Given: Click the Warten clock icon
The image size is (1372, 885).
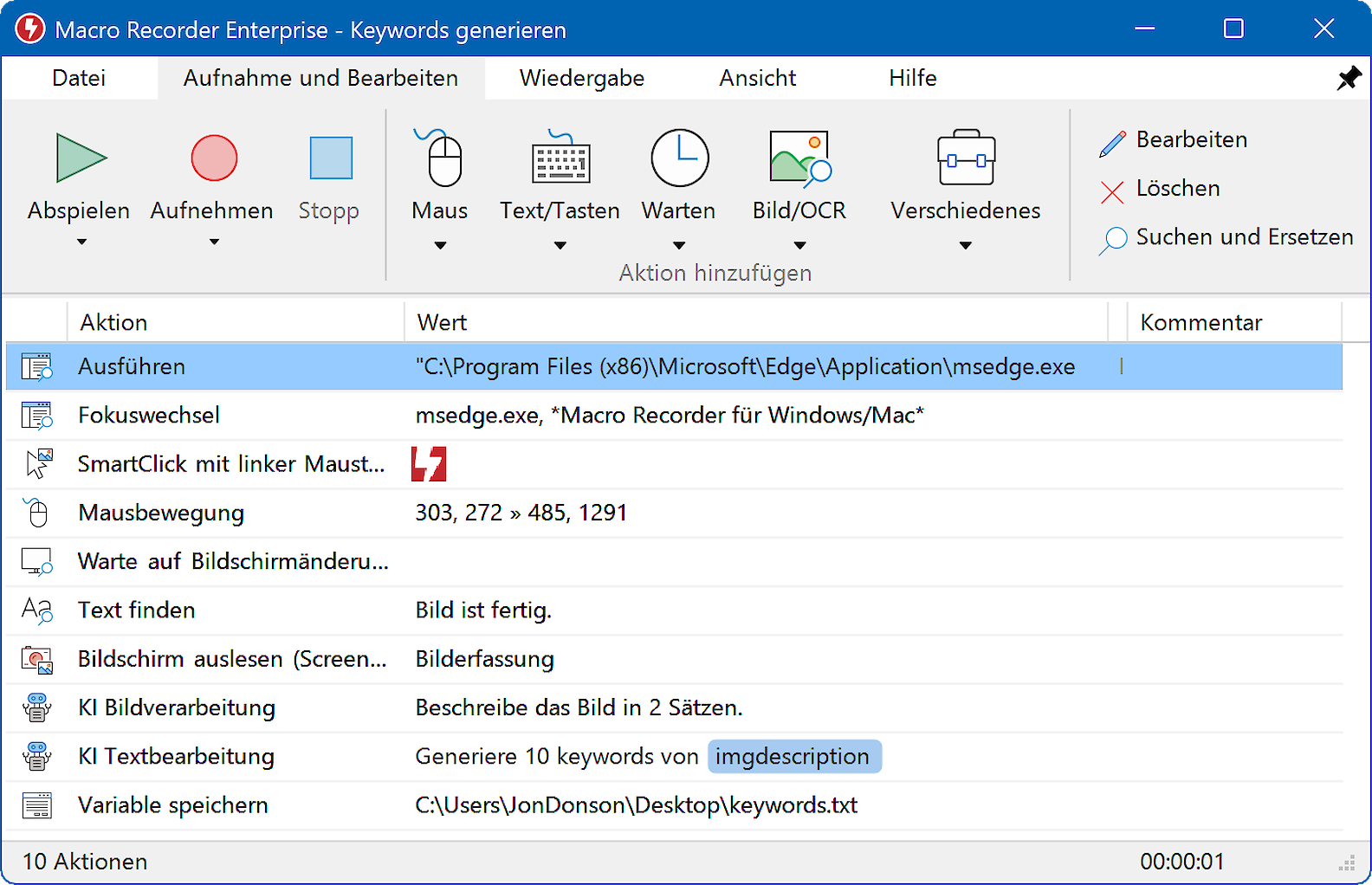Looking at the screenshot, I should tap(679, 158).
